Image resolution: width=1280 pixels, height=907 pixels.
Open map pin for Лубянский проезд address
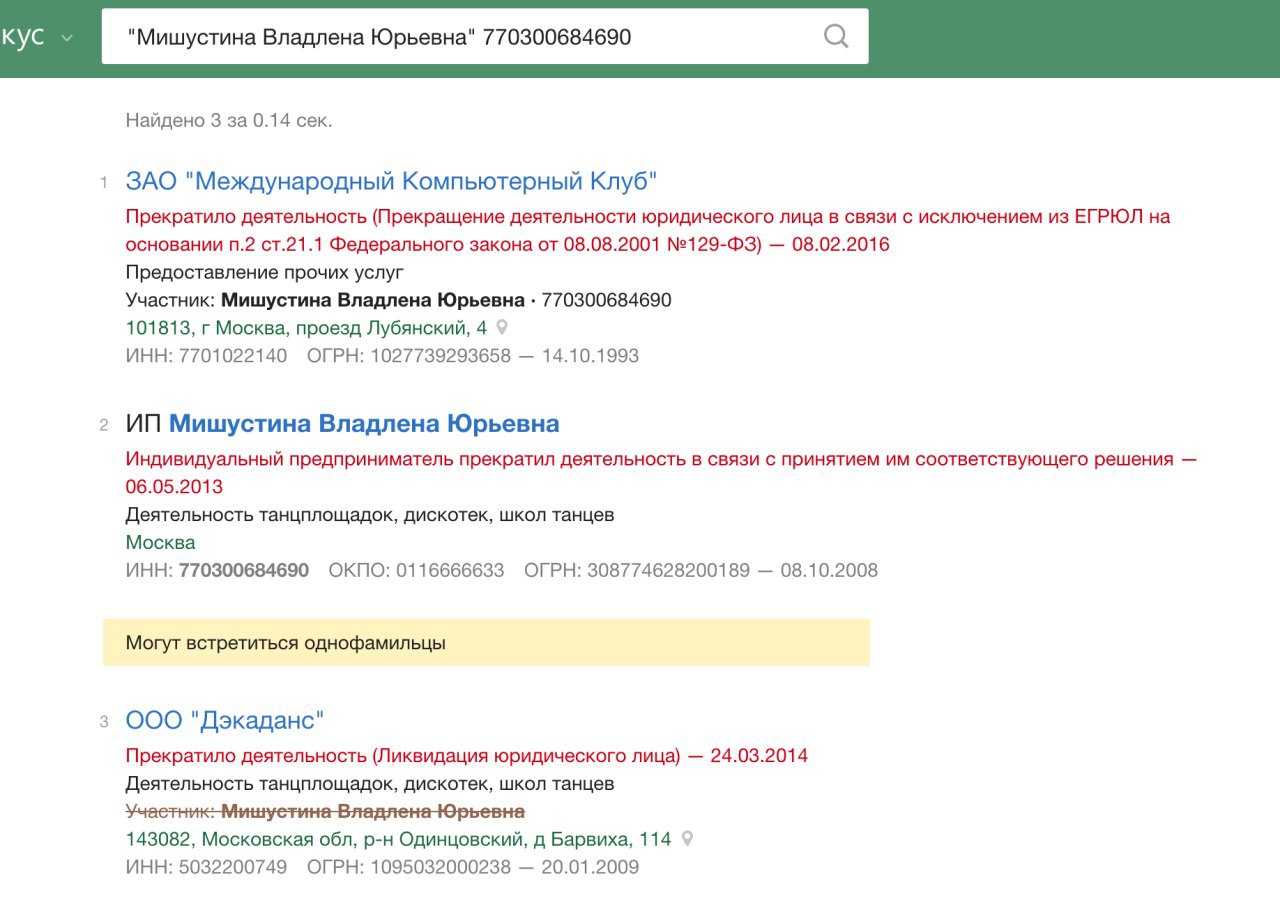click(502, 327)
